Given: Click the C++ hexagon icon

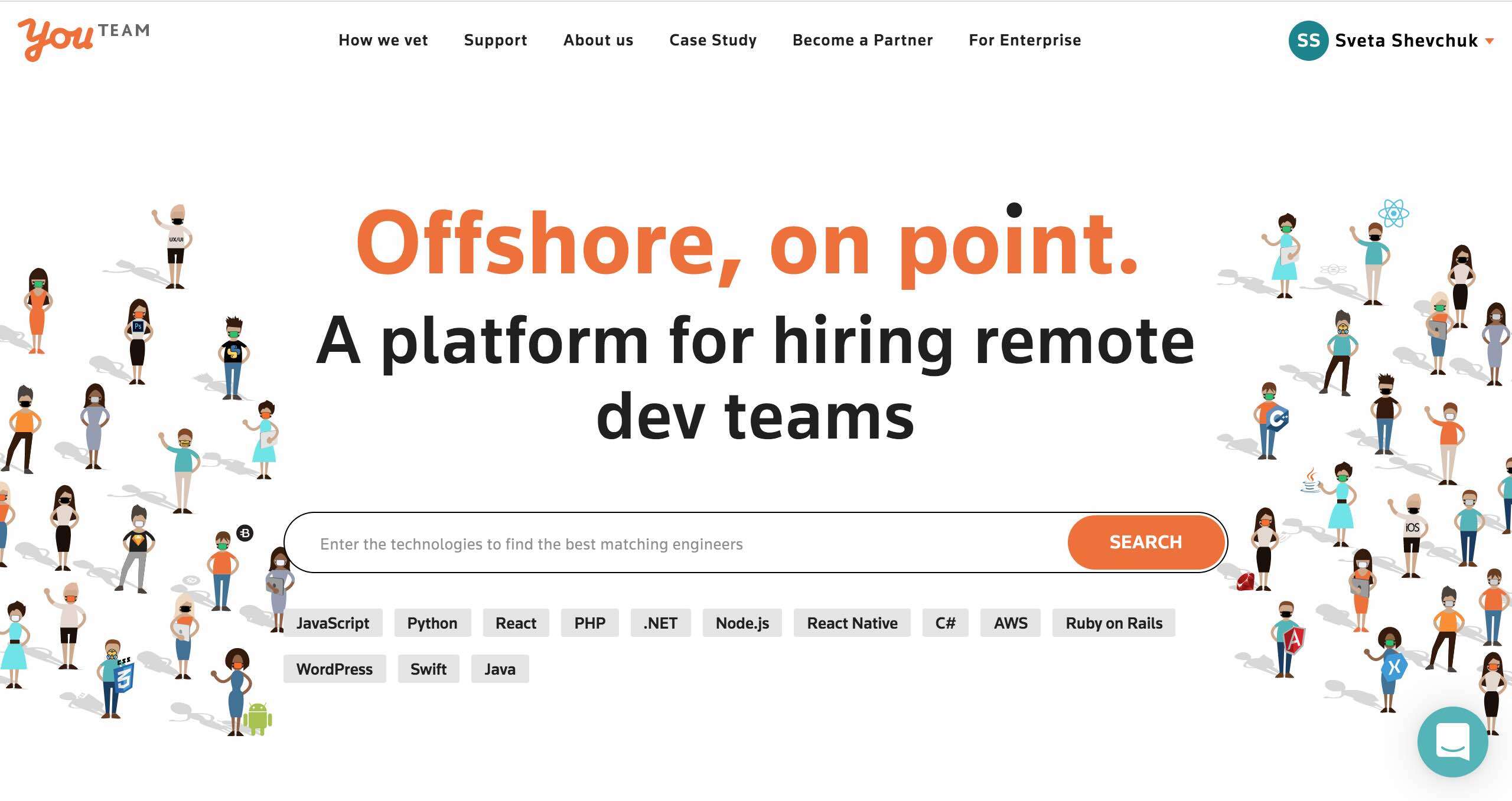Looking at the screenshot, I should pos(1278,419).
